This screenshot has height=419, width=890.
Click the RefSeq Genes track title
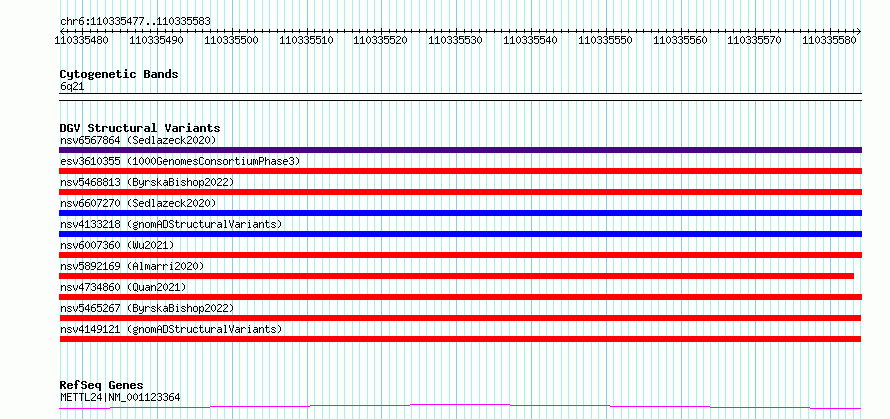(x=102, y=386)
